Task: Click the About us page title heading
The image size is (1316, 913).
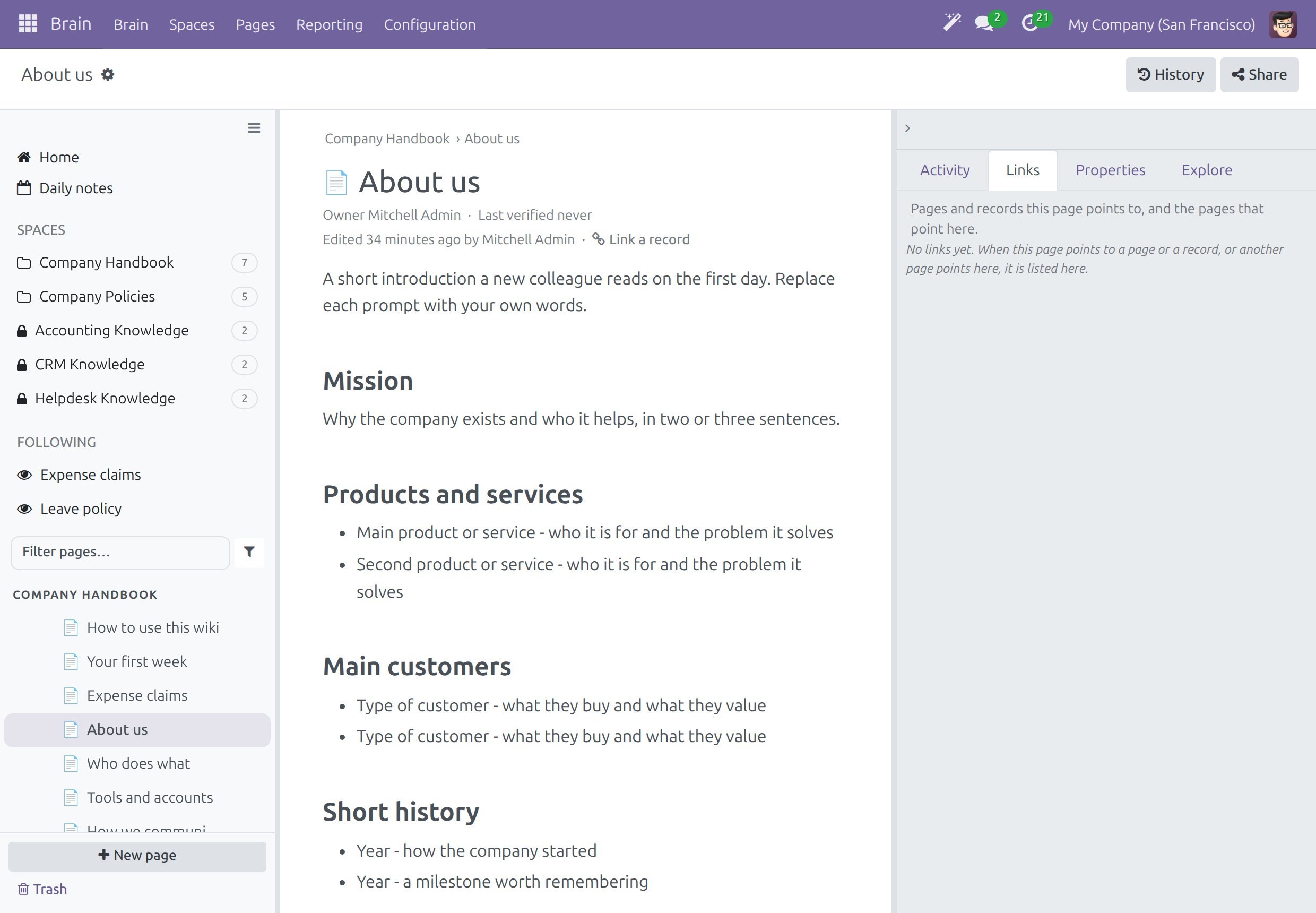Action: (419, 183)
